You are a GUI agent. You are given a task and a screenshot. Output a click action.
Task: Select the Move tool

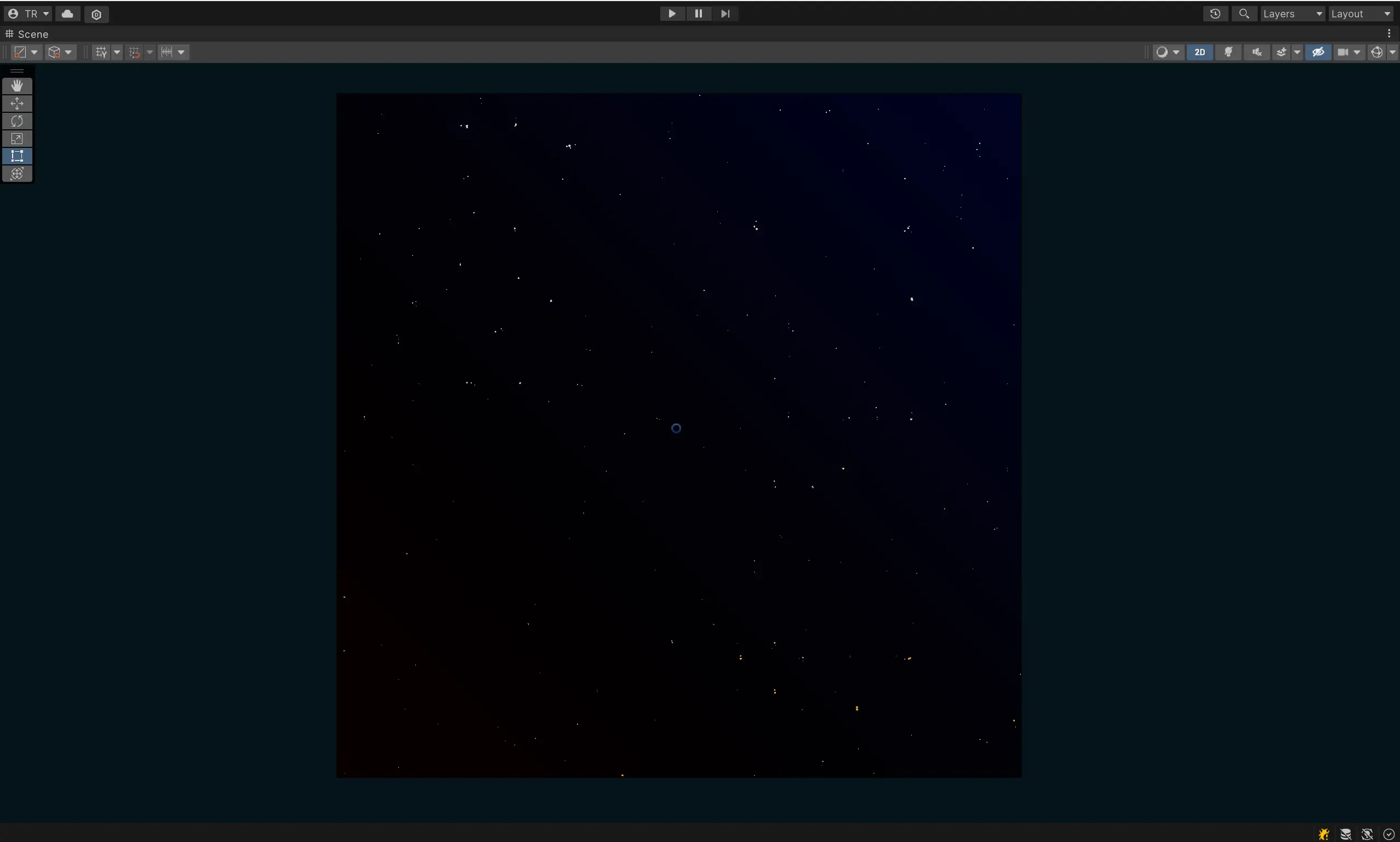17,103
